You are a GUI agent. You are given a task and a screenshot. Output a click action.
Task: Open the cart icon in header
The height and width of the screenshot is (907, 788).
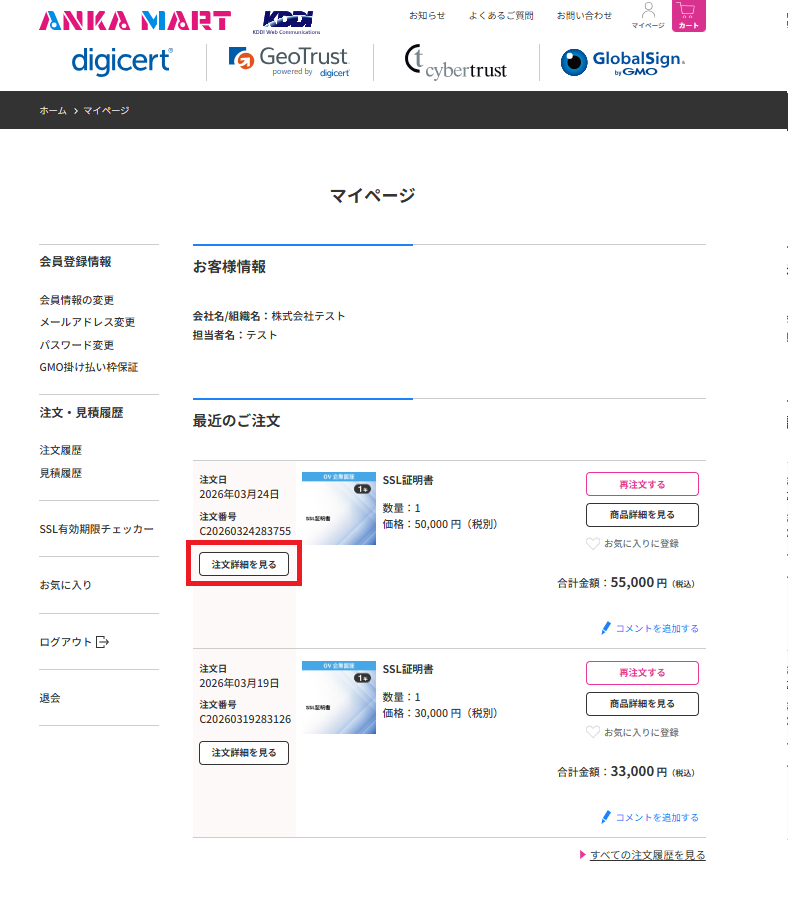tap(688, 16)
